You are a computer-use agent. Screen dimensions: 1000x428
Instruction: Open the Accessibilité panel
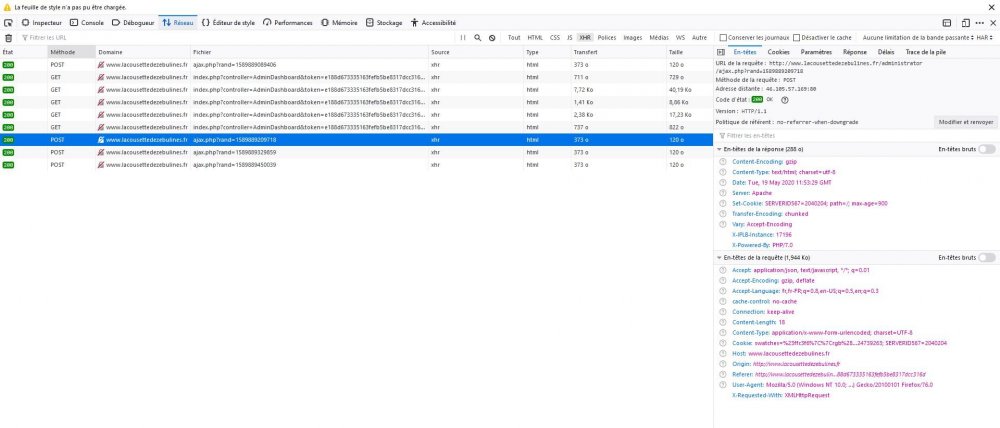coord(433,22)
